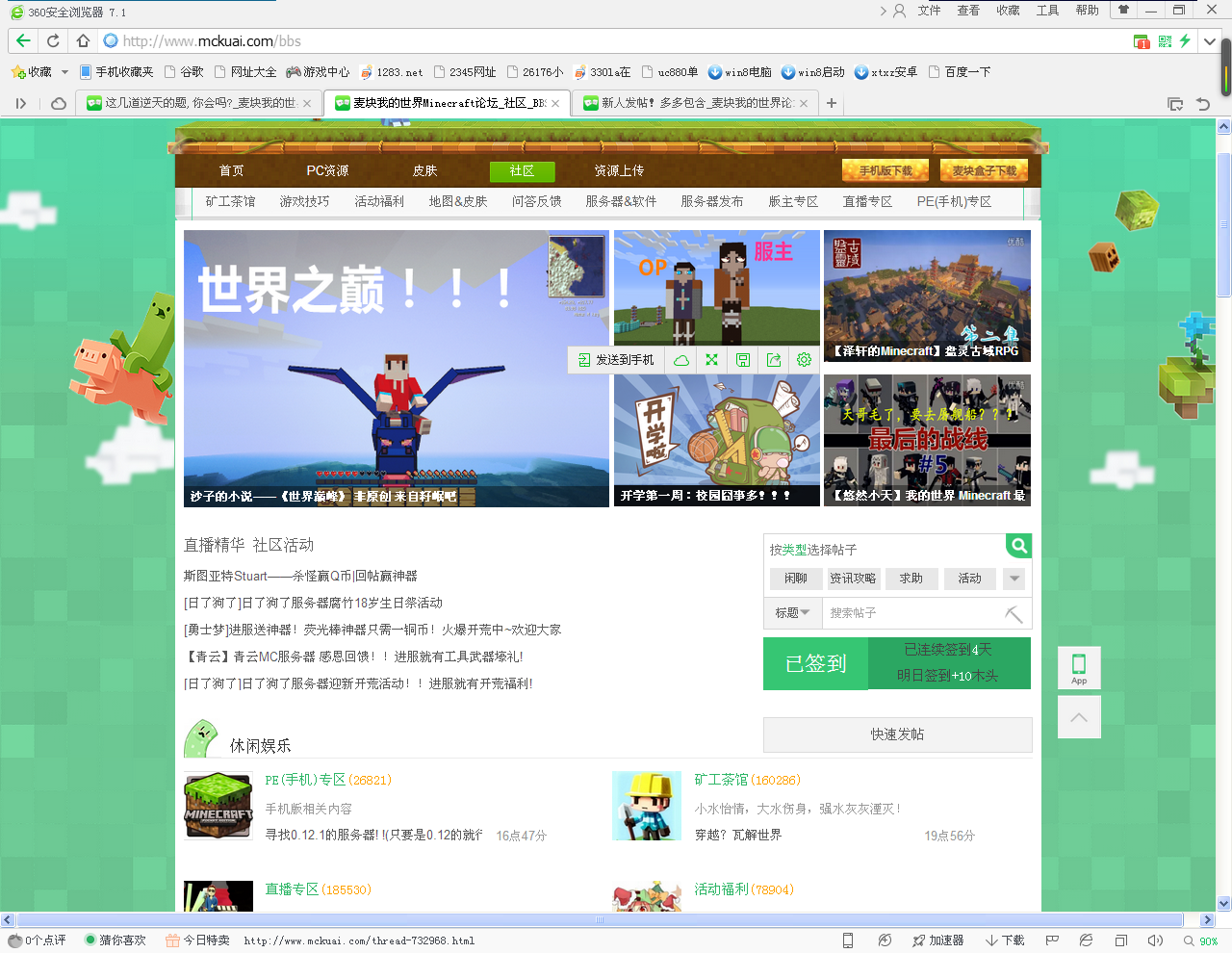Open the page zoom 90% control
1232x953 pixels.
tap(1201, 941)
